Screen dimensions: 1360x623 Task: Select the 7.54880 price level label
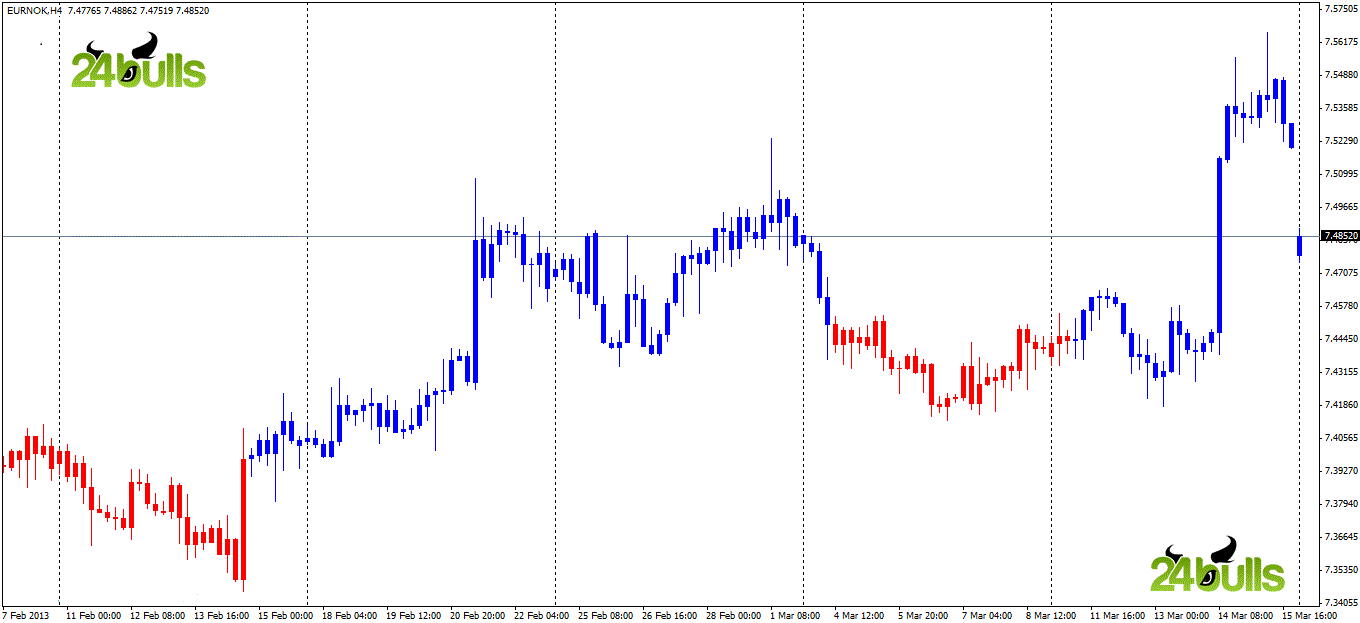(x=1342, y=75)
